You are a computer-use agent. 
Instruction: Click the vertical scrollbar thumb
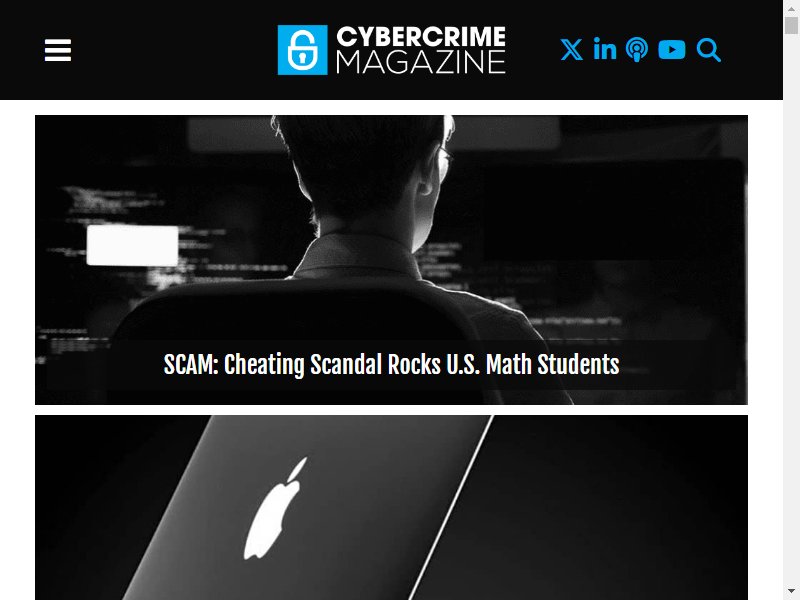[x=791, y=25]
